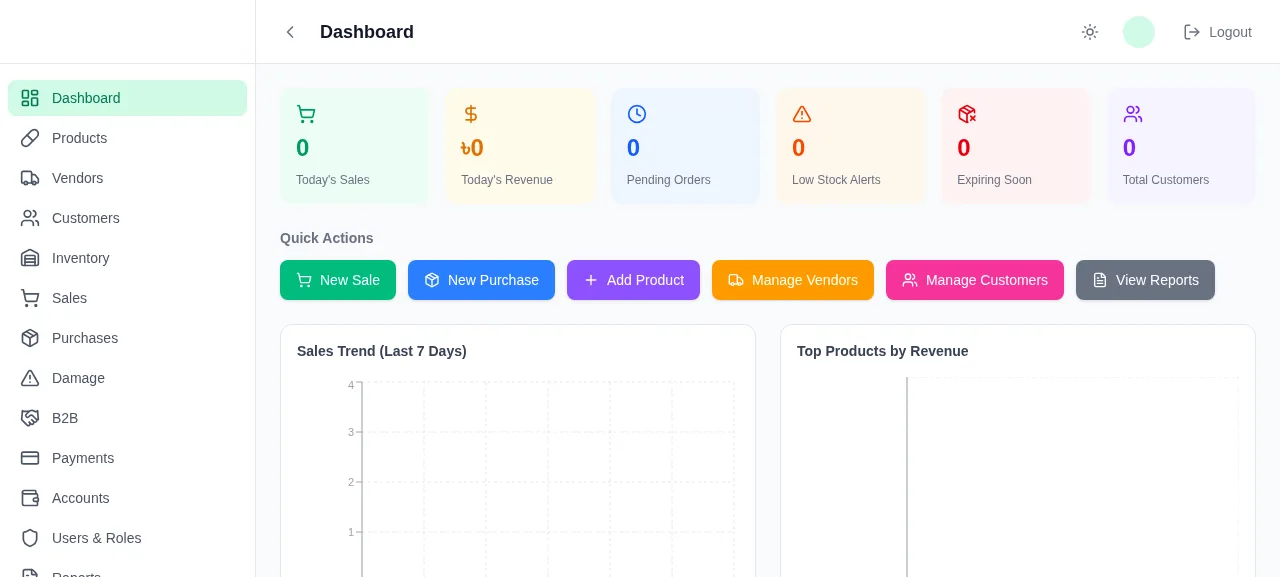Screen dimensions: 1280x577
Task: Go to Damage label in sidebar
Action: pyautogui.click(x=78, y=378)
